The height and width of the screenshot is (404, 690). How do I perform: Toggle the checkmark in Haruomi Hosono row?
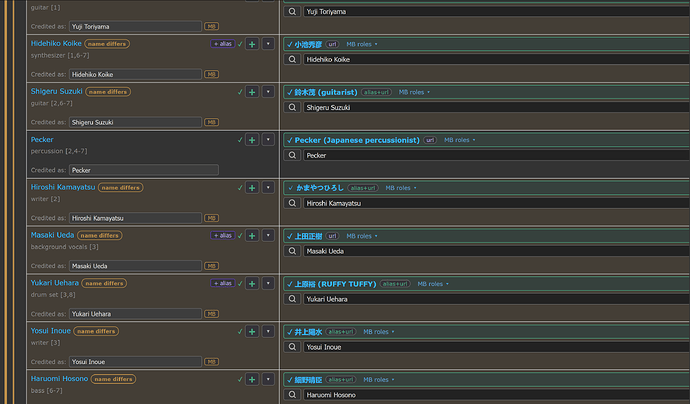(240, 379)
